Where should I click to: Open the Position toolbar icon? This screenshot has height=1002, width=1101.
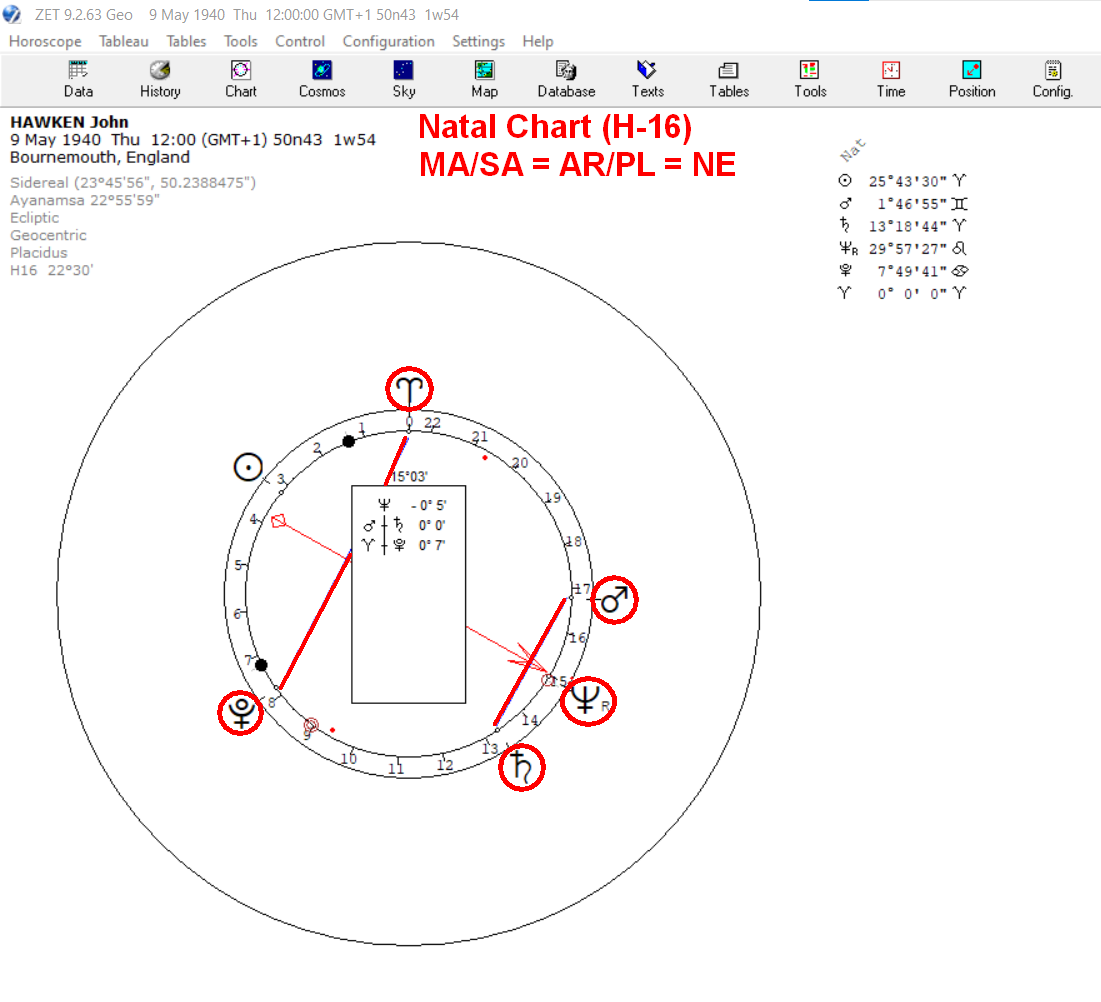972,79
